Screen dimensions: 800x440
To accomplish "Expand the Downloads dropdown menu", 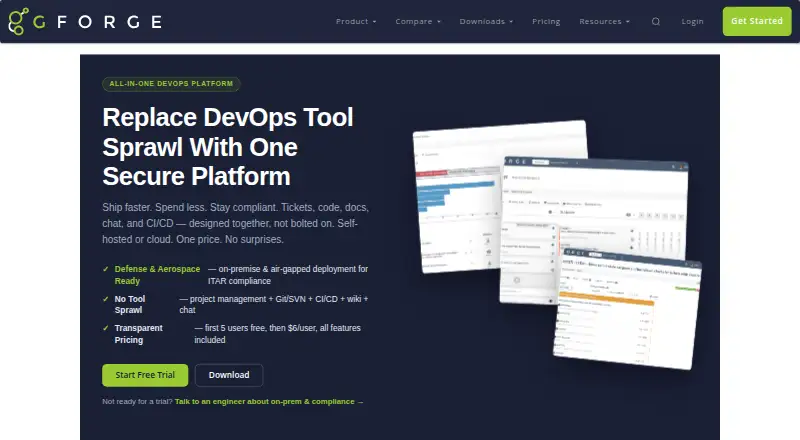I will point(486,21).
